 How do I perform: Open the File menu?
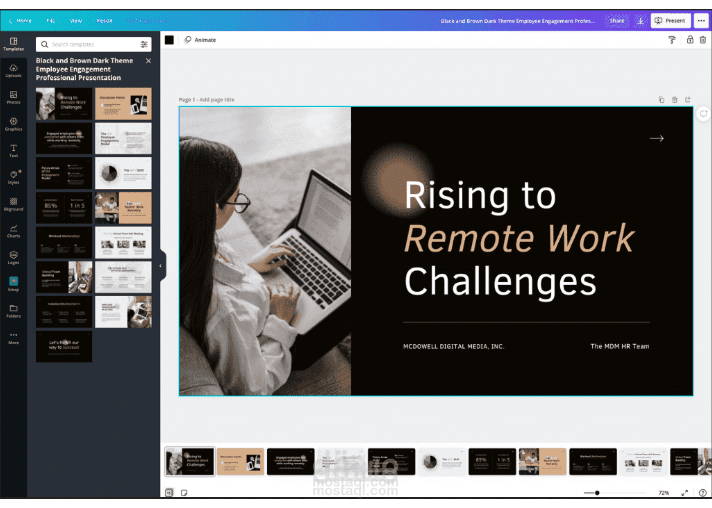pos(50,20)
